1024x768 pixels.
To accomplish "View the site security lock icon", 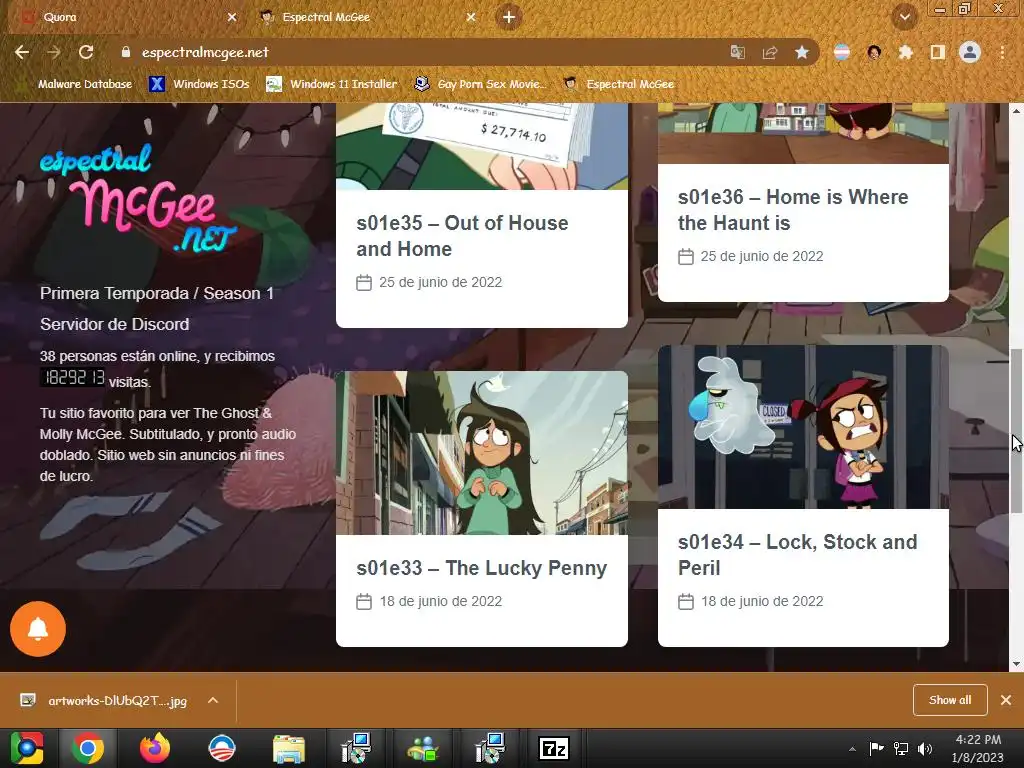I will 125,52.
